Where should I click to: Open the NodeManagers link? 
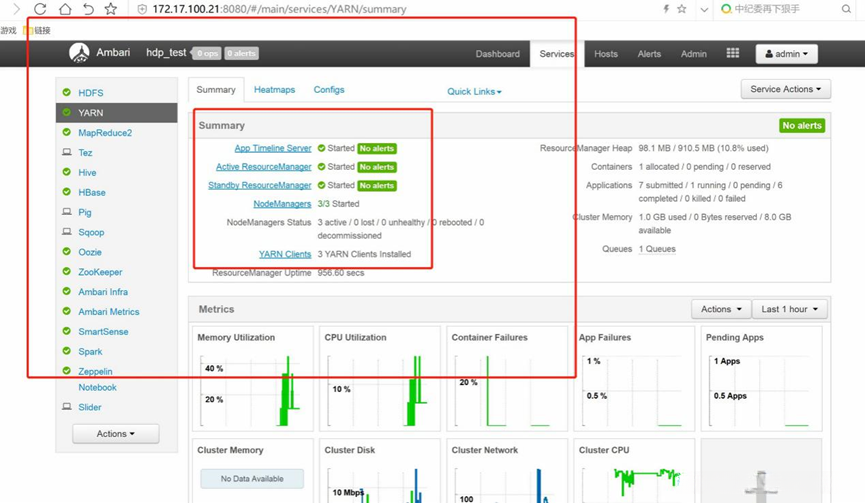(282, 204)
